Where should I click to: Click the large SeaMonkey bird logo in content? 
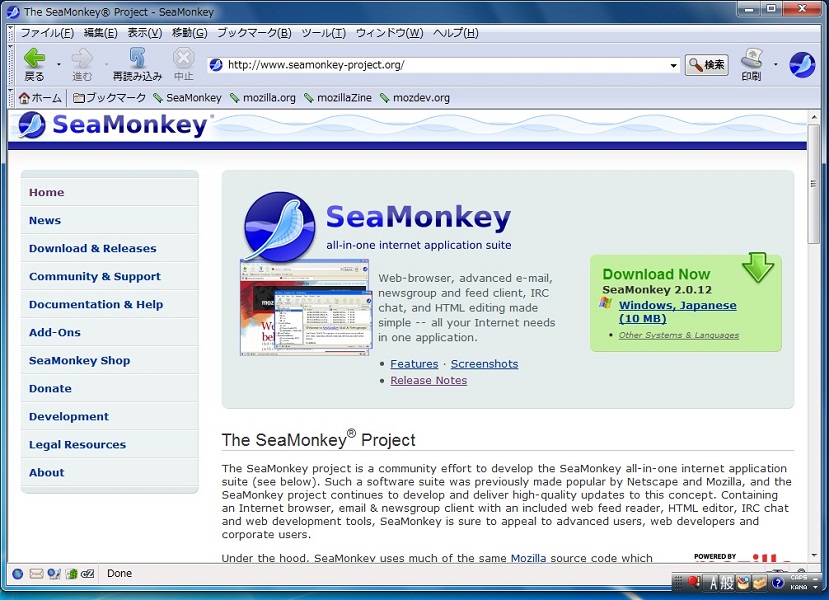click(280, 227)
